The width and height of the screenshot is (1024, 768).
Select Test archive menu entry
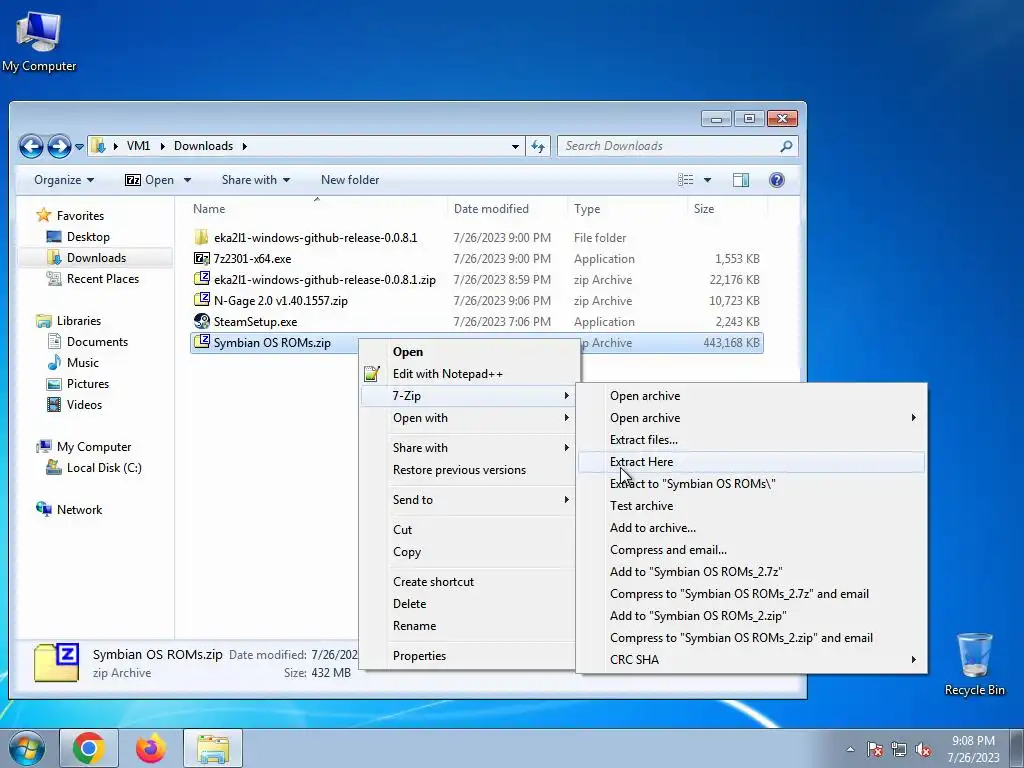point(751,505)
